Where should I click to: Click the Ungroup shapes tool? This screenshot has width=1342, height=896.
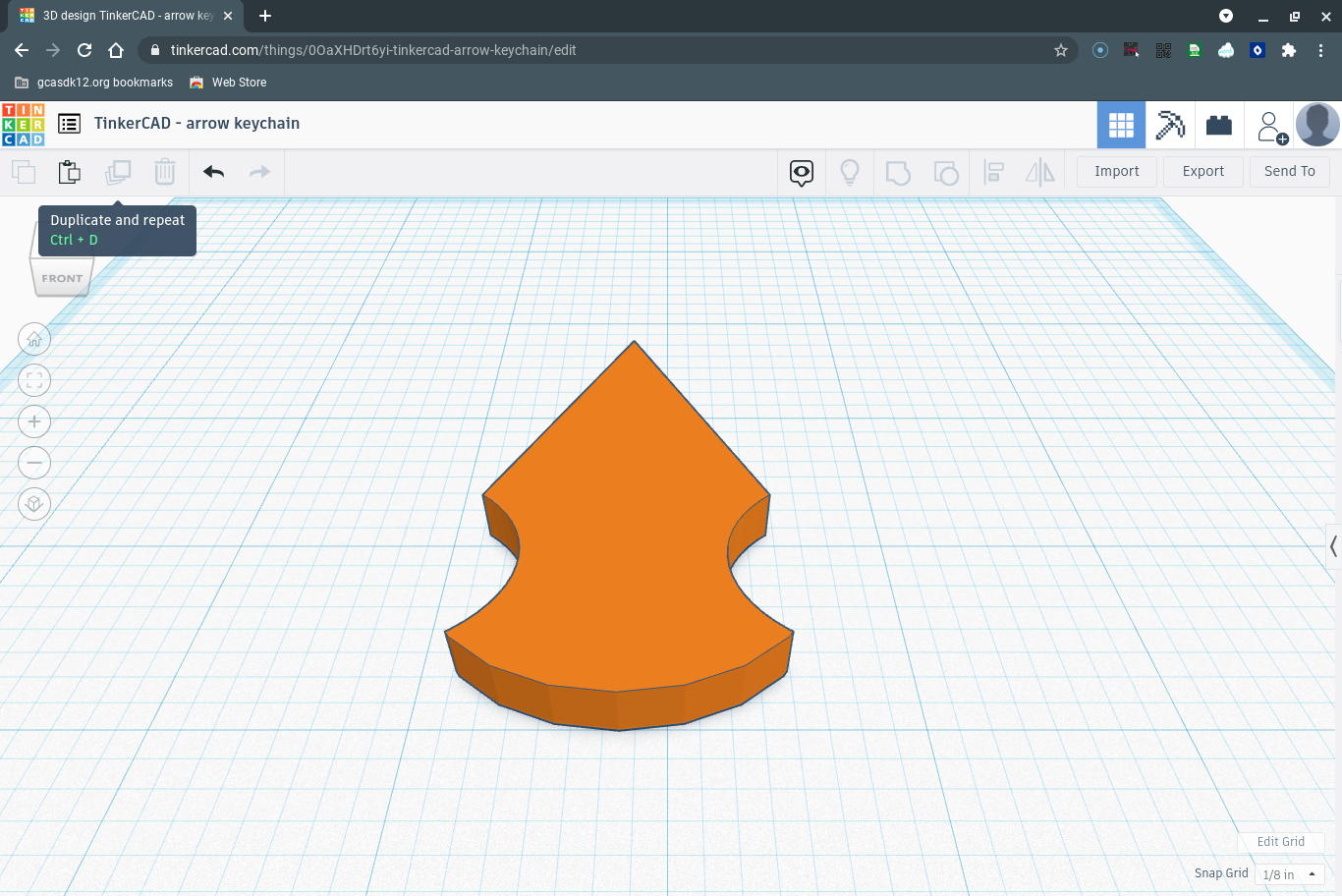tap(946, 173)
